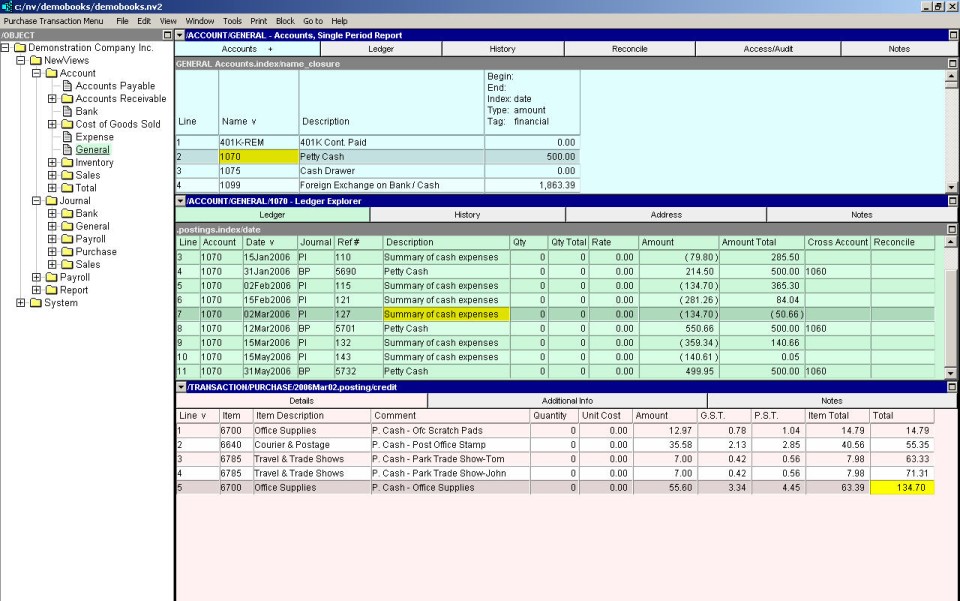Viewport: 960px width, 601px height.
Task: Maximize the Ledger Explorer pane via title bar box
Action: point(952,201)
